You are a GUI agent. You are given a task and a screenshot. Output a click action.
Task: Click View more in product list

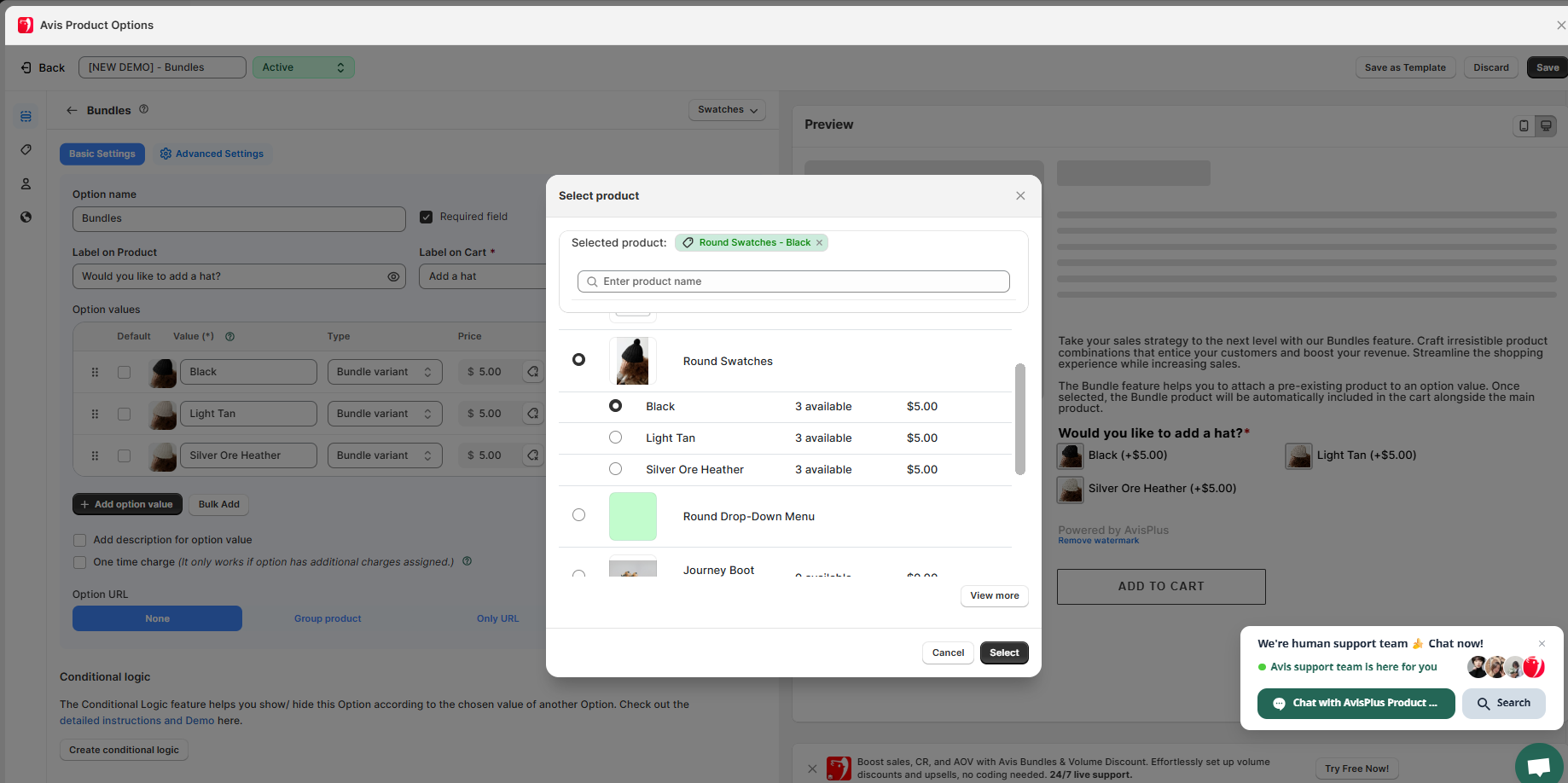click(994, 595)
